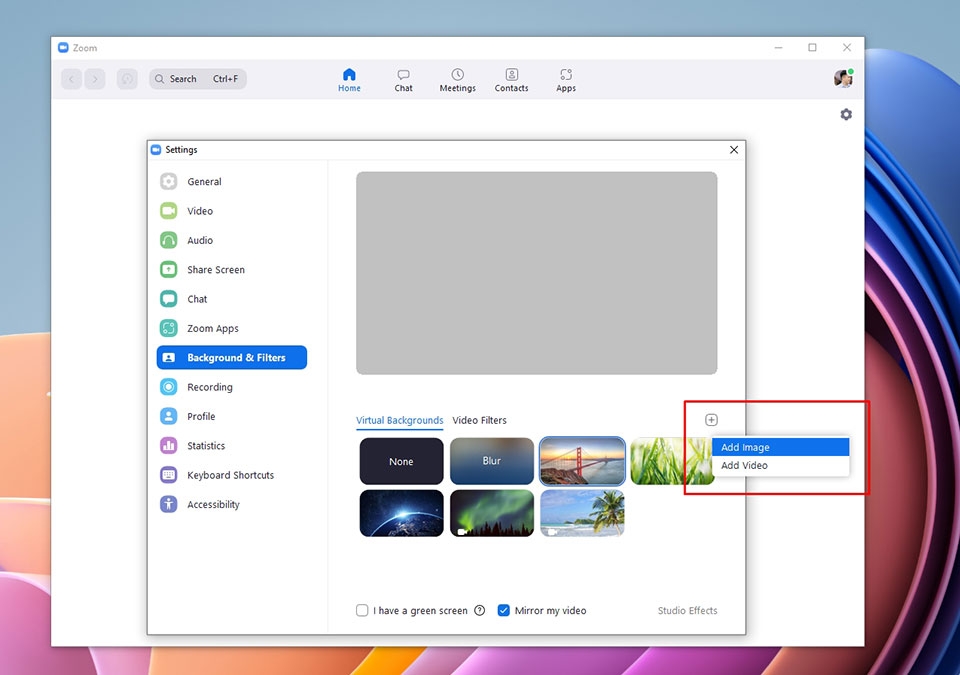Click the video preview area
960x675 pixels.
536,273
